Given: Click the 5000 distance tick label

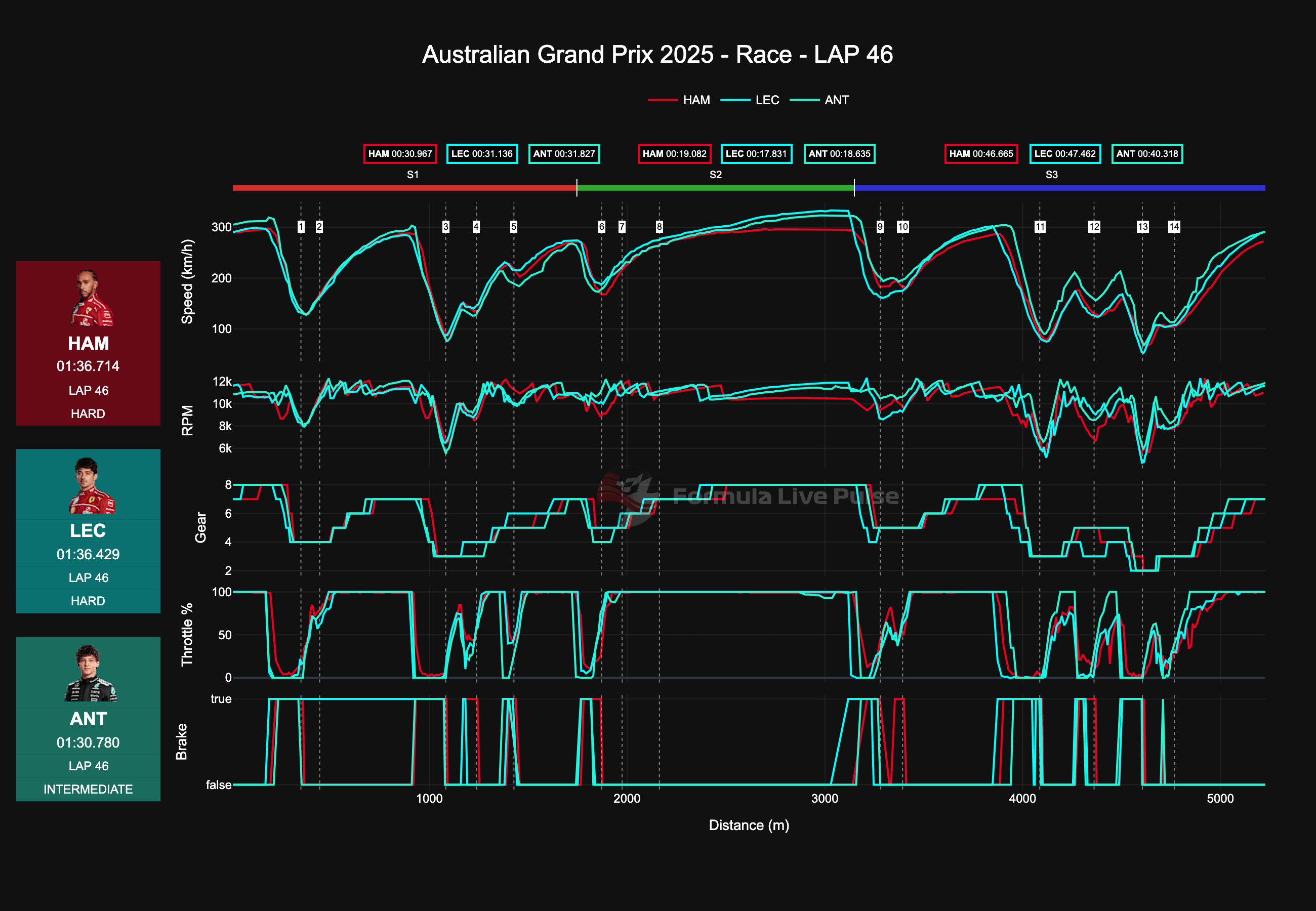Looking at the screenshot, I should pyautogui.click(x=1220, y=799).
